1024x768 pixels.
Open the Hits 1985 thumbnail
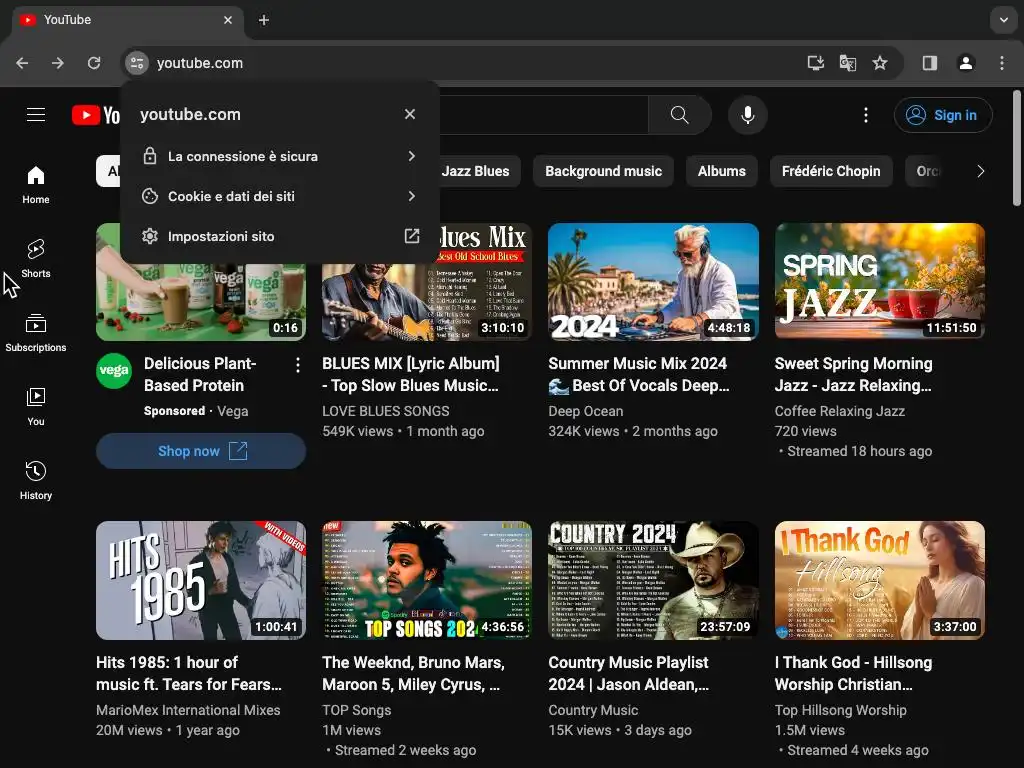[201, 581]
